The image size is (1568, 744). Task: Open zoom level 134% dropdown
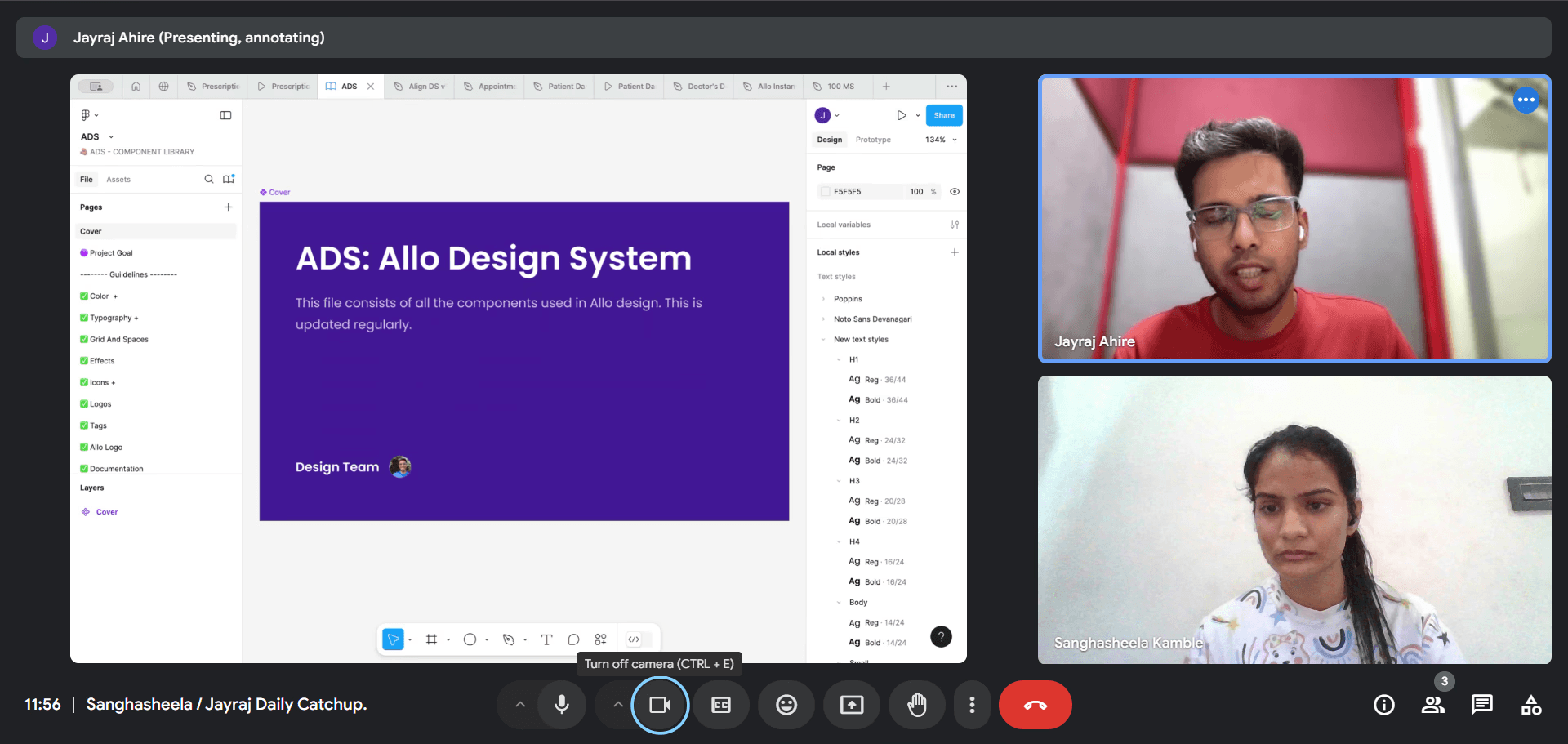point(941,140)
